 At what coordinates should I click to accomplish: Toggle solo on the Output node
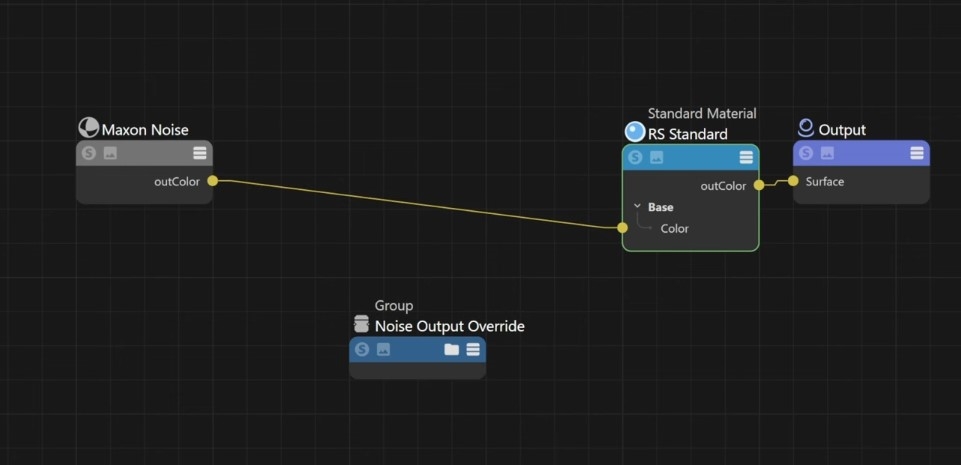tap(806, 153)
